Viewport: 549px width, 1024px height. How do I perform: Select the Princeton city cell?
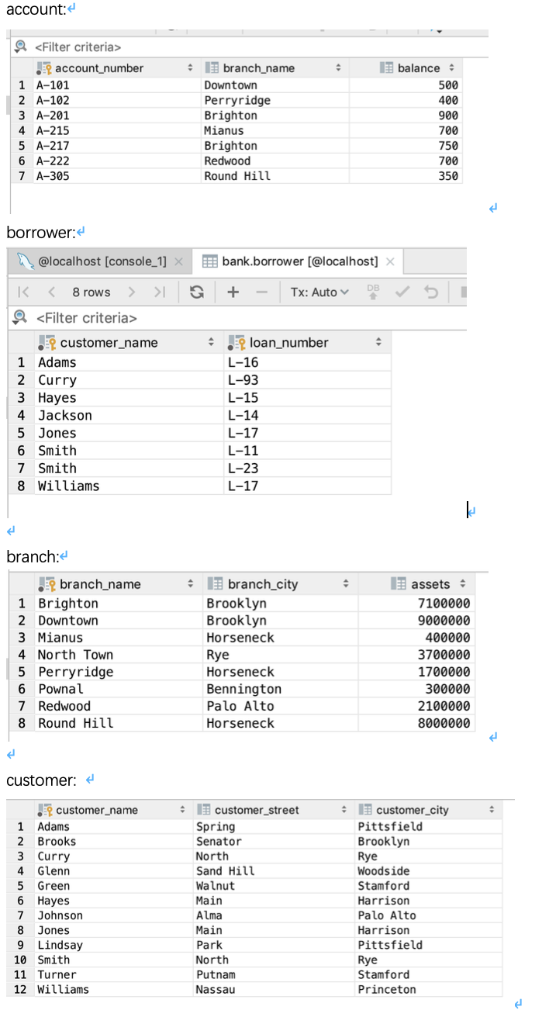429,989
